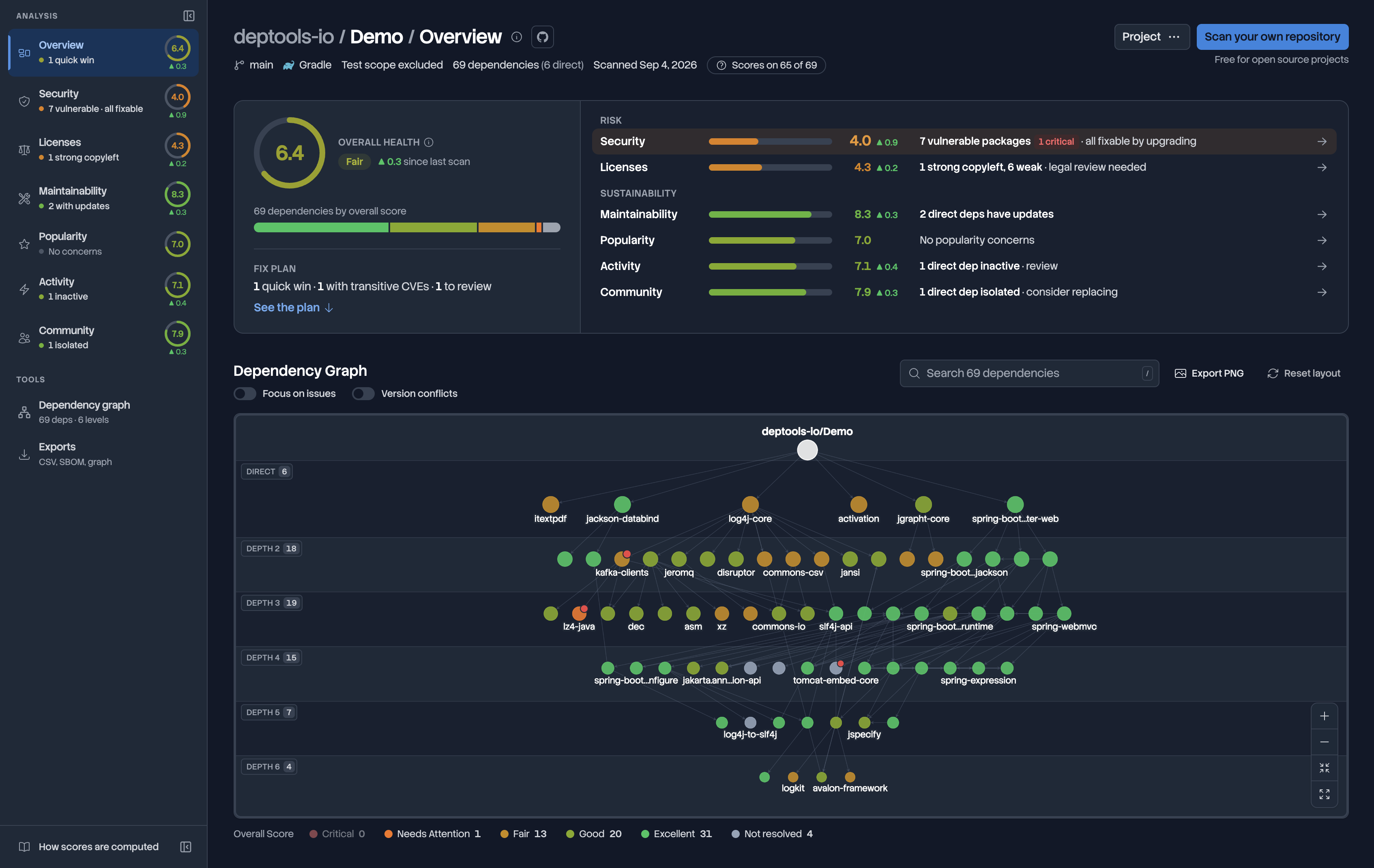Collapse the Analysis sidebar panel icon

(189, 16)
